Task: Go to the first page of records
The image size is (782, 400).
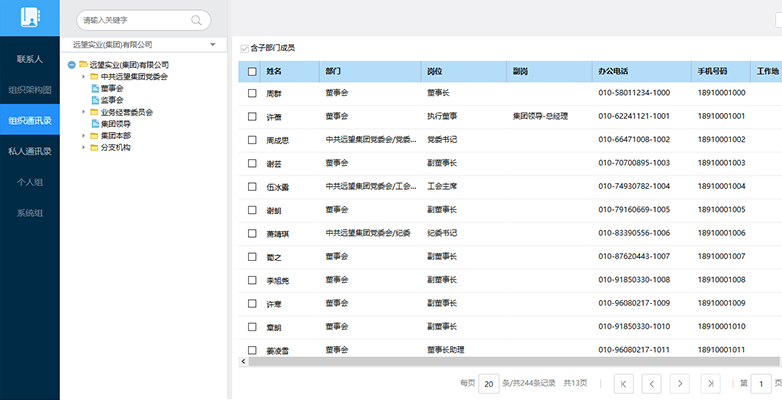Action: 623,383
